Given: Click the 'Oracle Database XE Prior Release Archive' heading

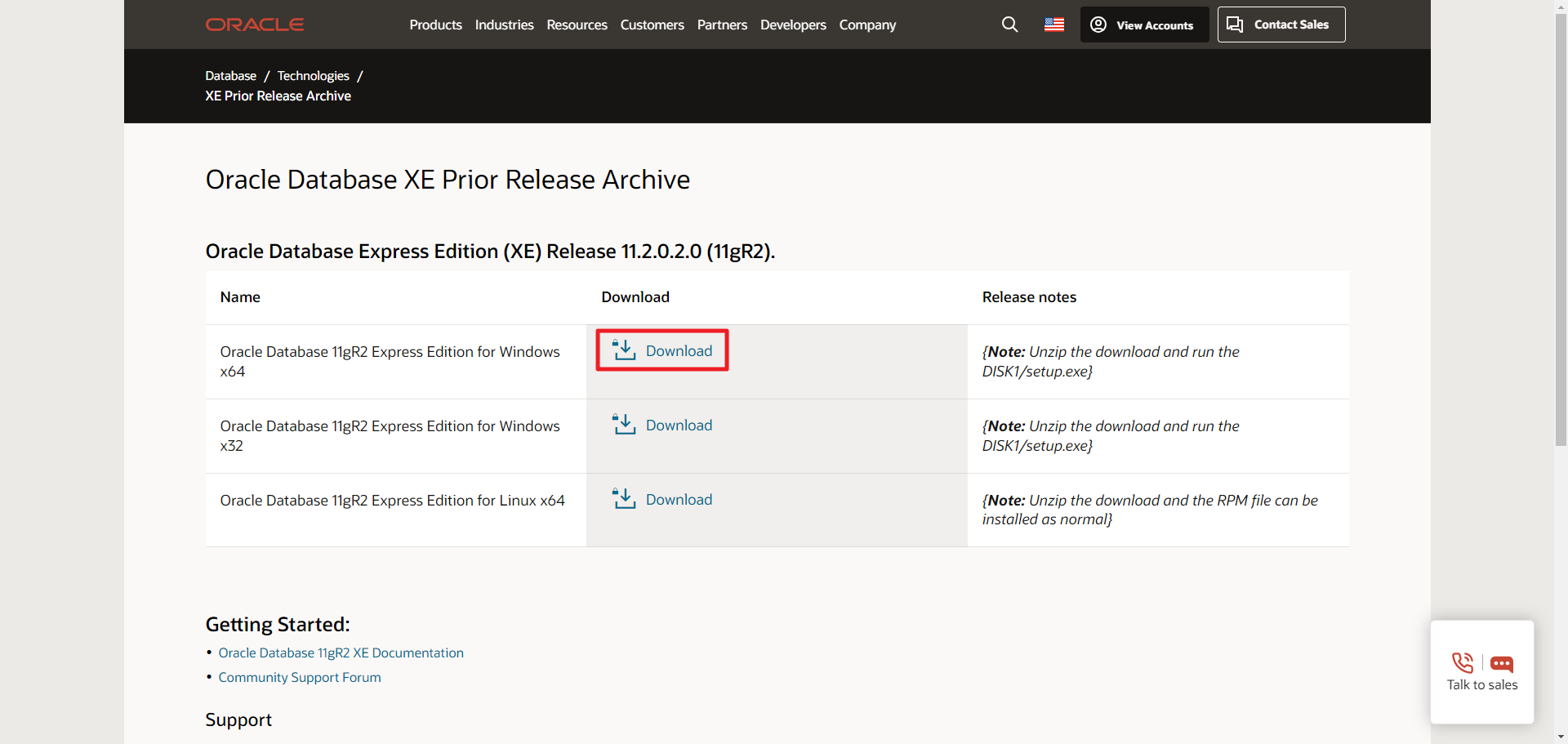Looking at the screenshot, I should point(448,179).
